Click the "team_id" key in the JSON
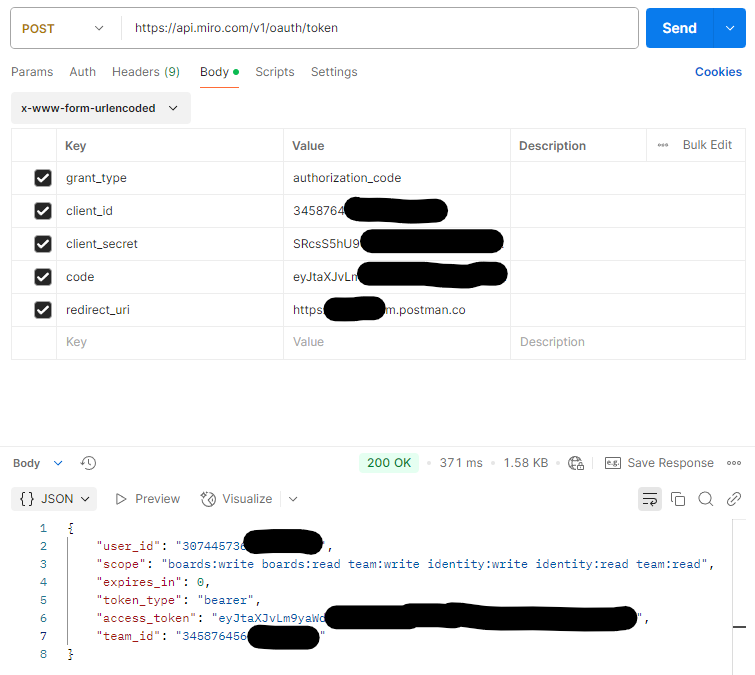Viewport: 755px width, 675px height. pos(128,636)
